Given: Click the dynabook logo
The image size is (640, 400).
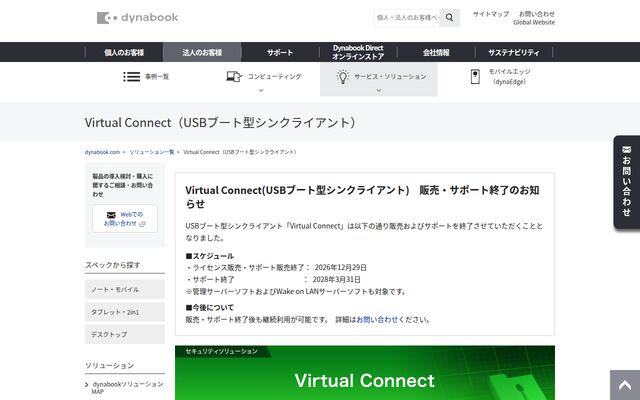Looking at the screenshot, I should click(138, 18).
